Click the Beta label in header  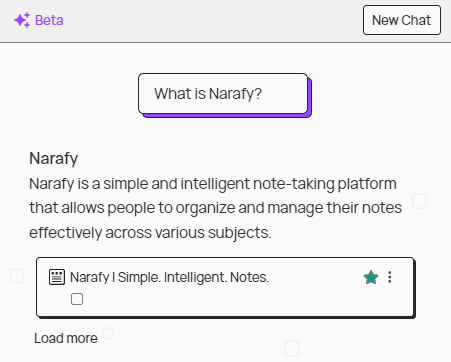(49, 20)
